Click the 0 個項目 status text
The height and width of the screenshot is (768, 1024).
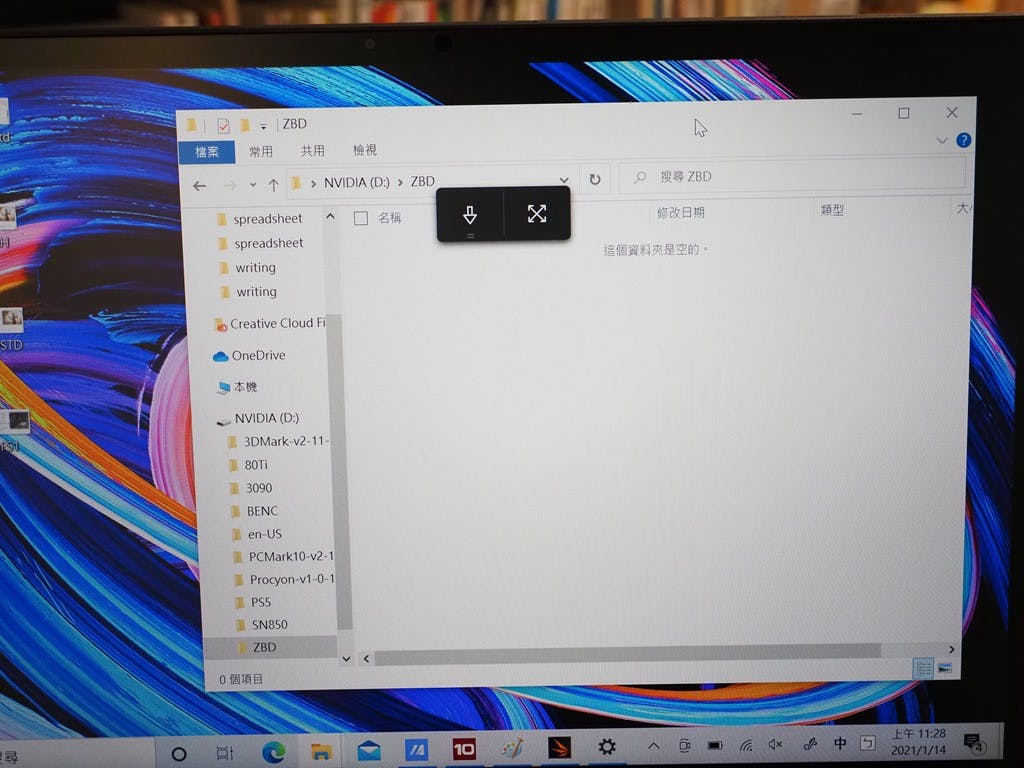[x=241, y=679]
